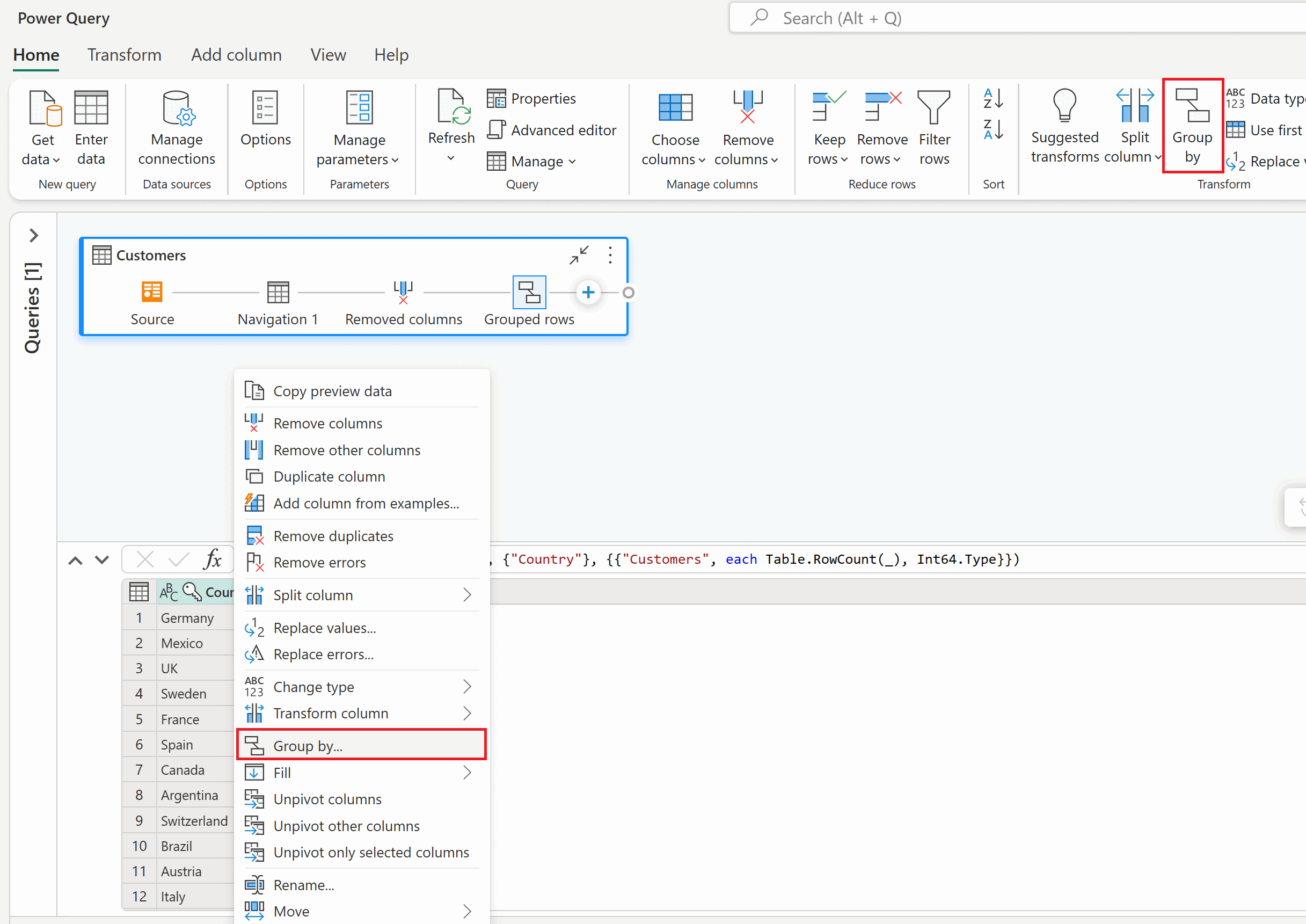Switch to the Transform tab
The height and width of the screenshot is (924, 1306).
coord(124,55)
